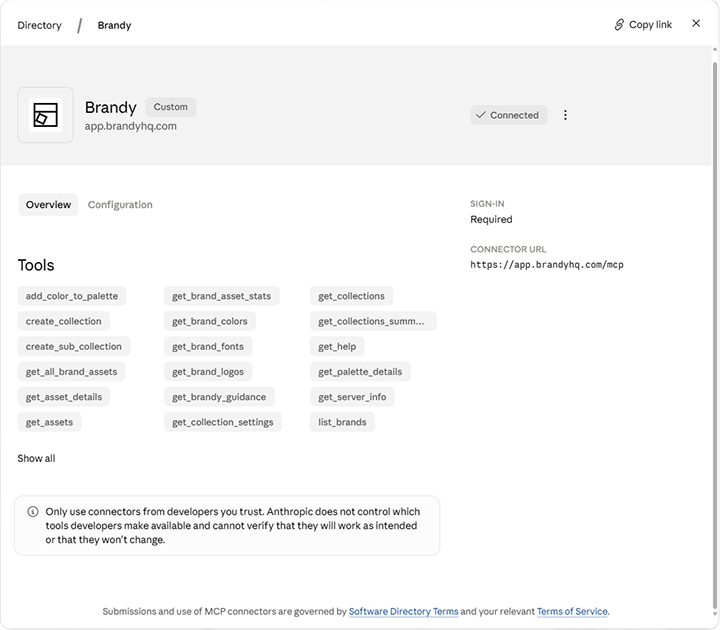This screenshot has width=720, height=630.
Task: Copy link to this connector
Action: pyautogui.click(x=643, y=25)
